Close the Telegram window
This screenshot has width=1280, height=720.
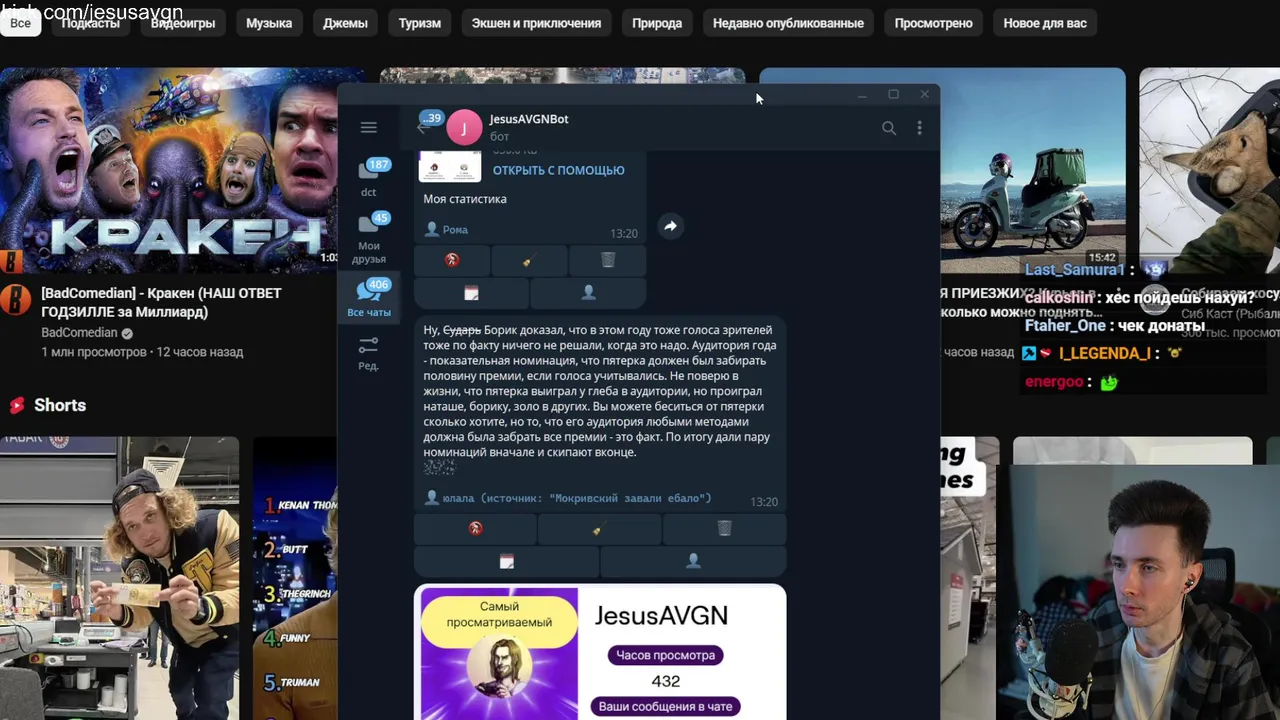point(924,94)
